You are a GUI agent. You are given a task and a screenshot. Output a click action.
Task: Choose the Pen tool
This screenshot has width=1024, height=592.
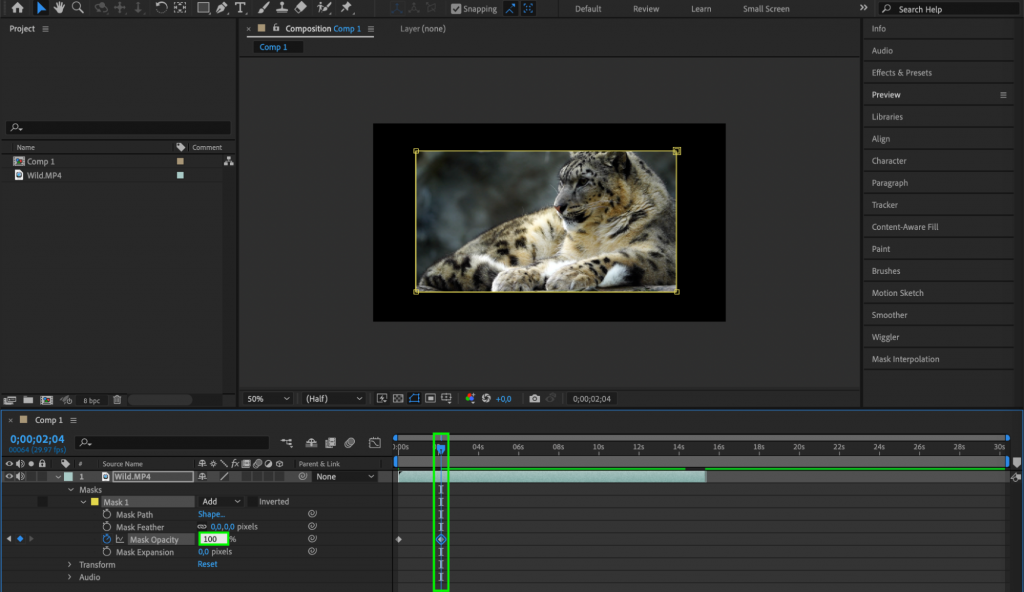click(x=222, y=8)
